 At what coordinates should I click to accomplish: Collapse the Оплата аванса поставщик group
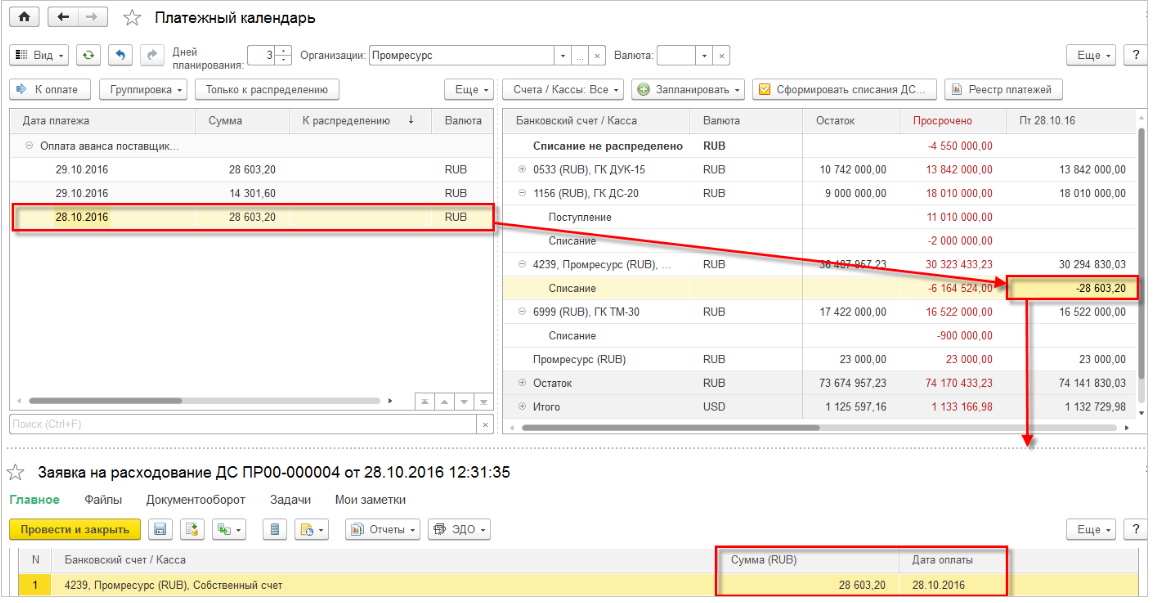pos(29,146)
